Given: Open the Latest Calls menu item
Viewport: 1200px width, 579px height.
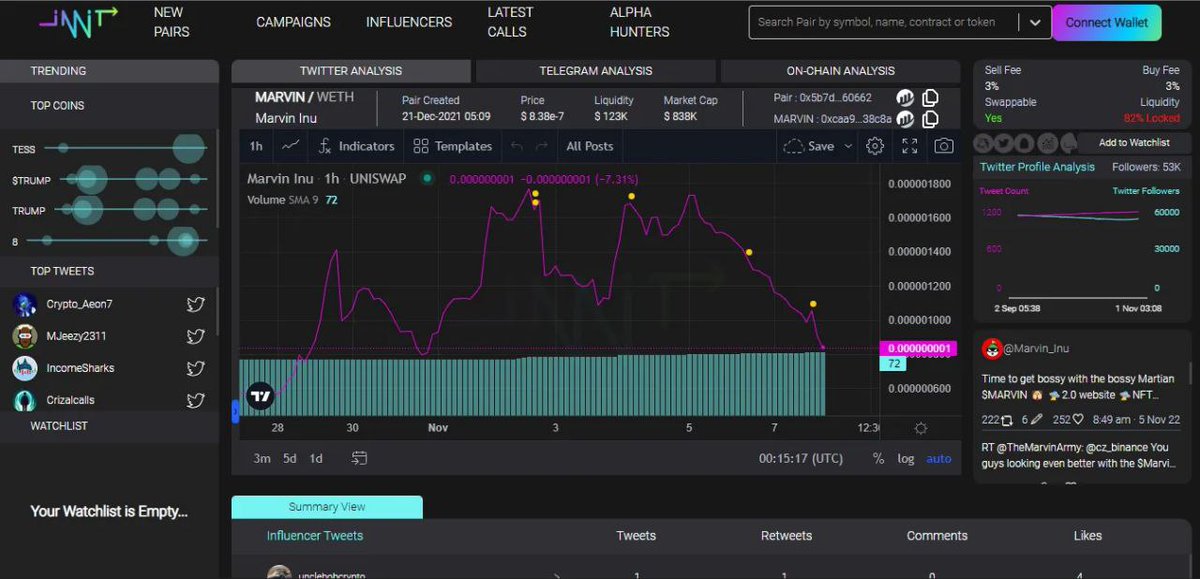Looking at the screenshot, I should pyautogui.click(x=510, y=22).
